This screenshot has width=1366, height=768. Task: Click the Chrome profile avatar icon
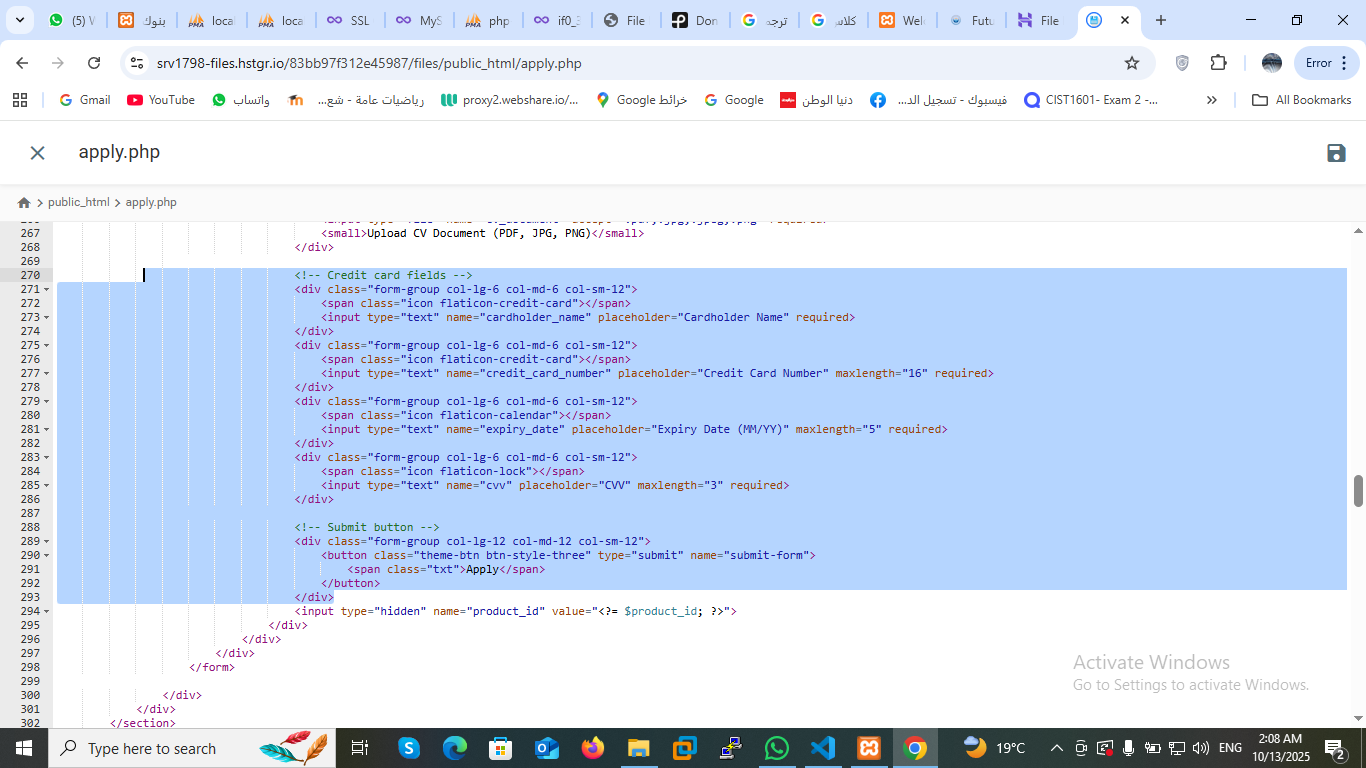click(1272, 63)
